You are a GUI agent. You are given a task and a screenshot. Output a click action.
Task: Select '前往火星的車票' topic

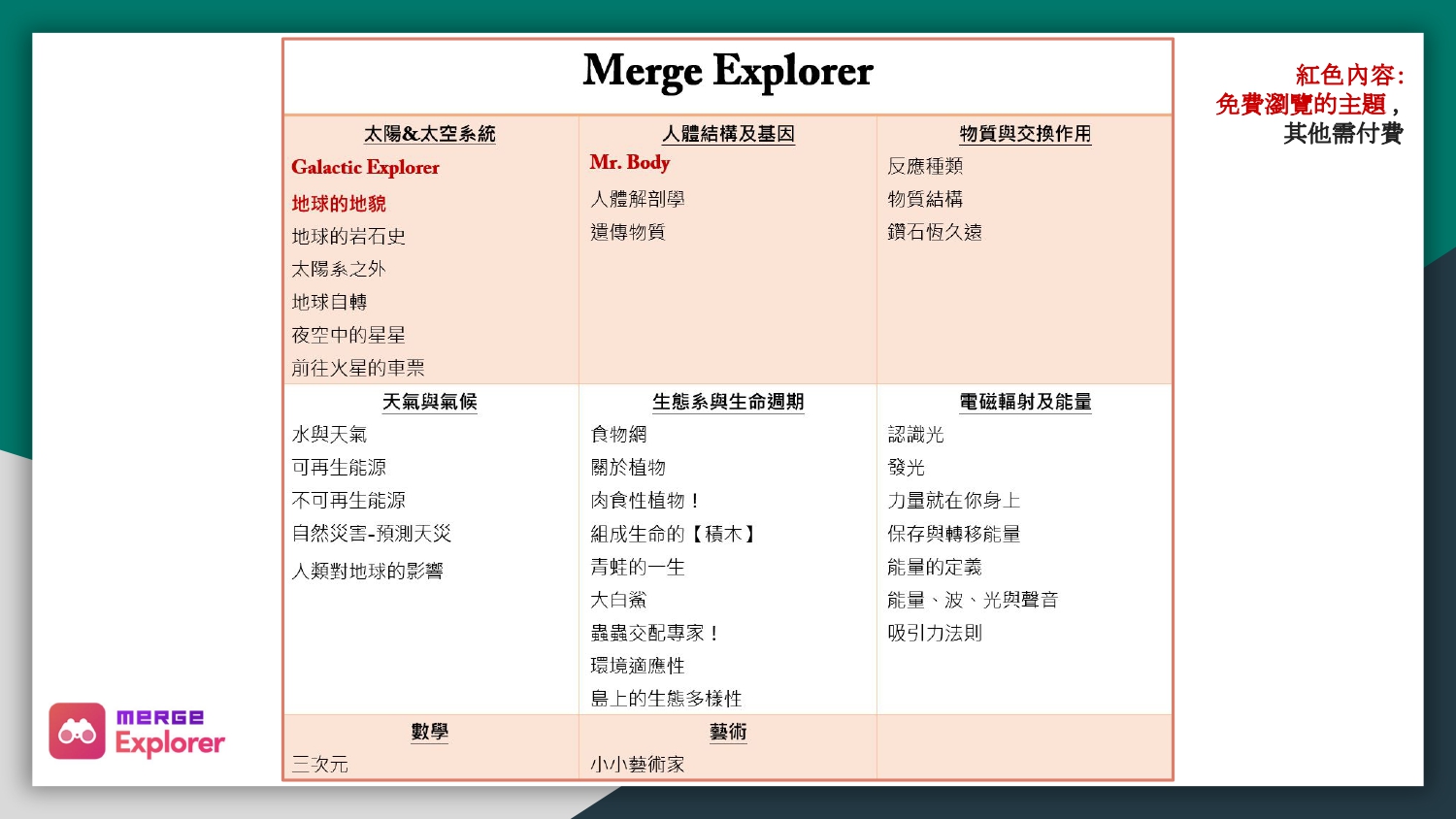click(358, 369)
